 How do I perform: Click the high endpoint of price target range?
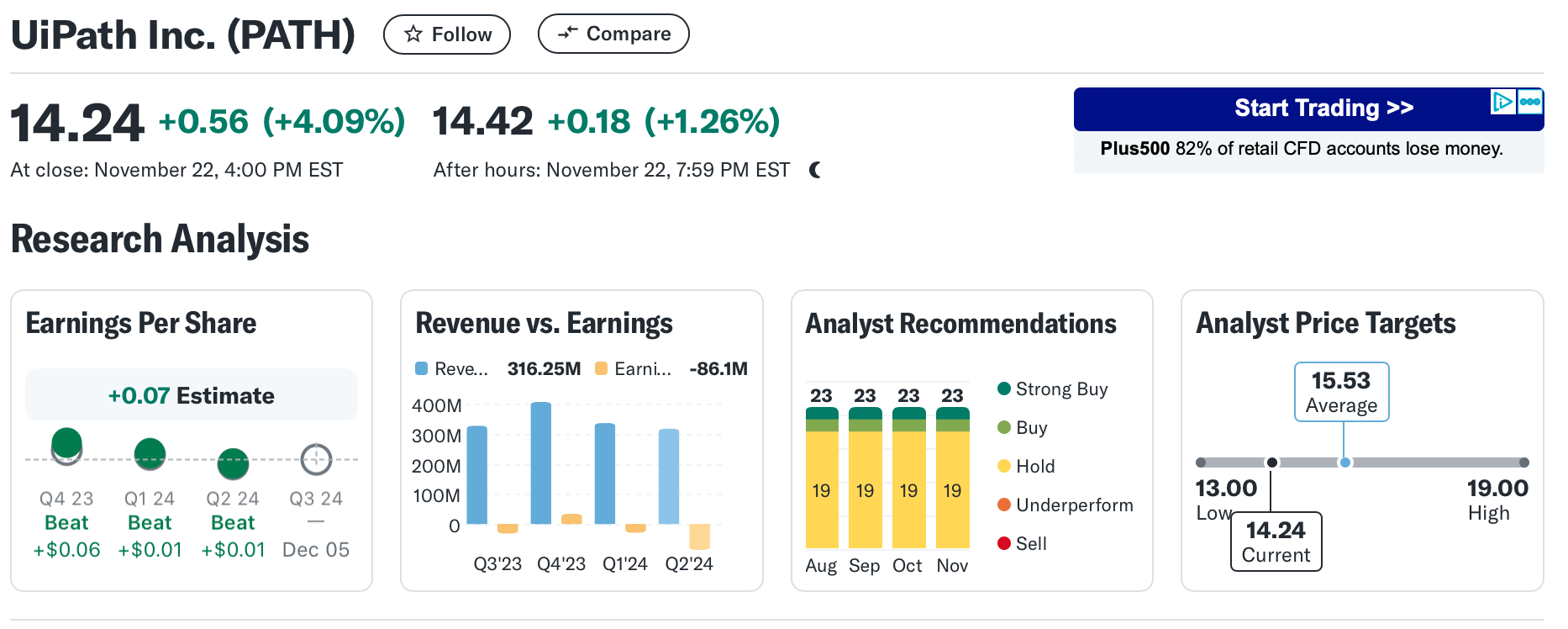[x=1524, y=462]
